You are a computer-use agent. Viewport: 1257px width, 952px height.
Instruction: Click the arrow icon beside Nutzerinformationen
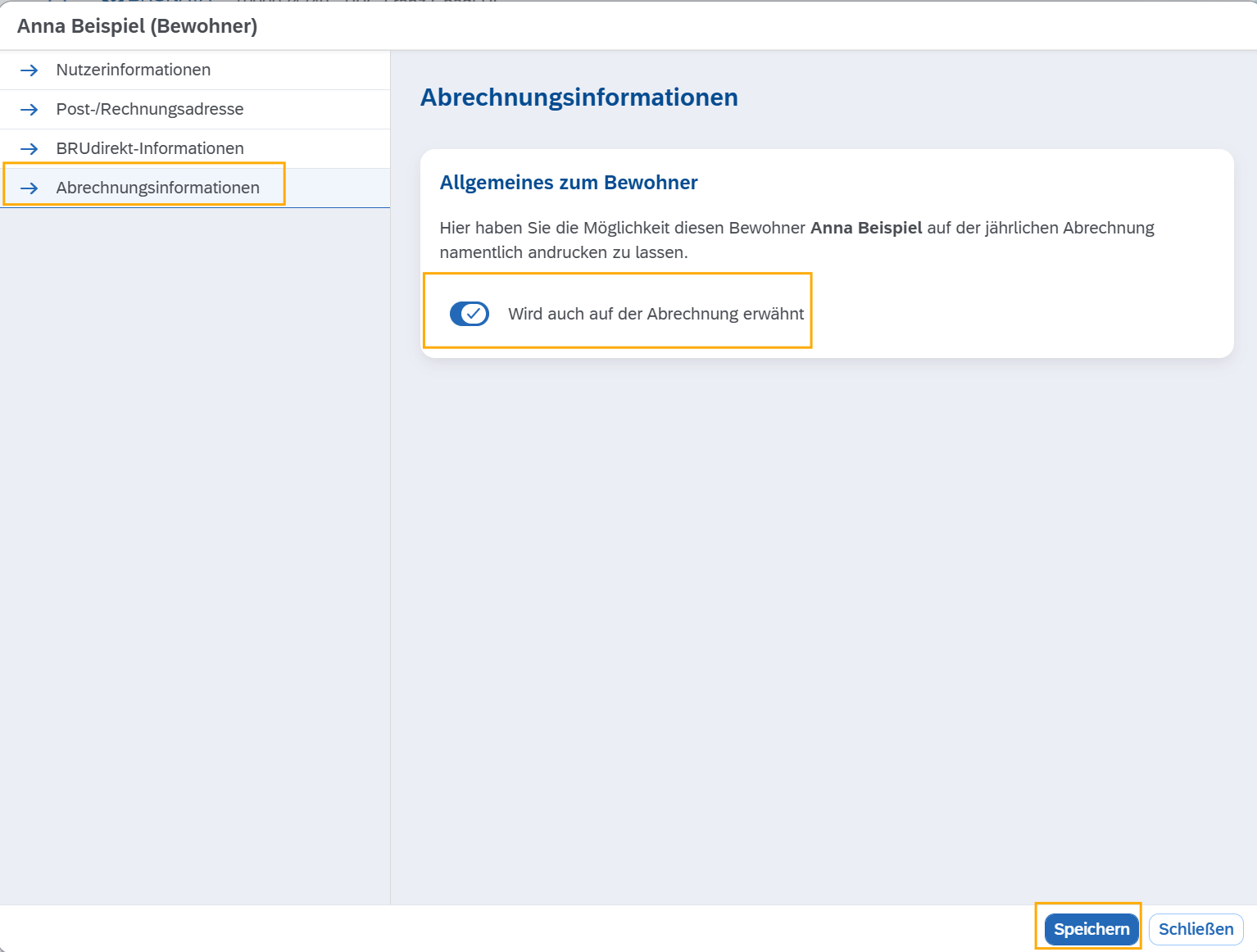tap(29, 70)
